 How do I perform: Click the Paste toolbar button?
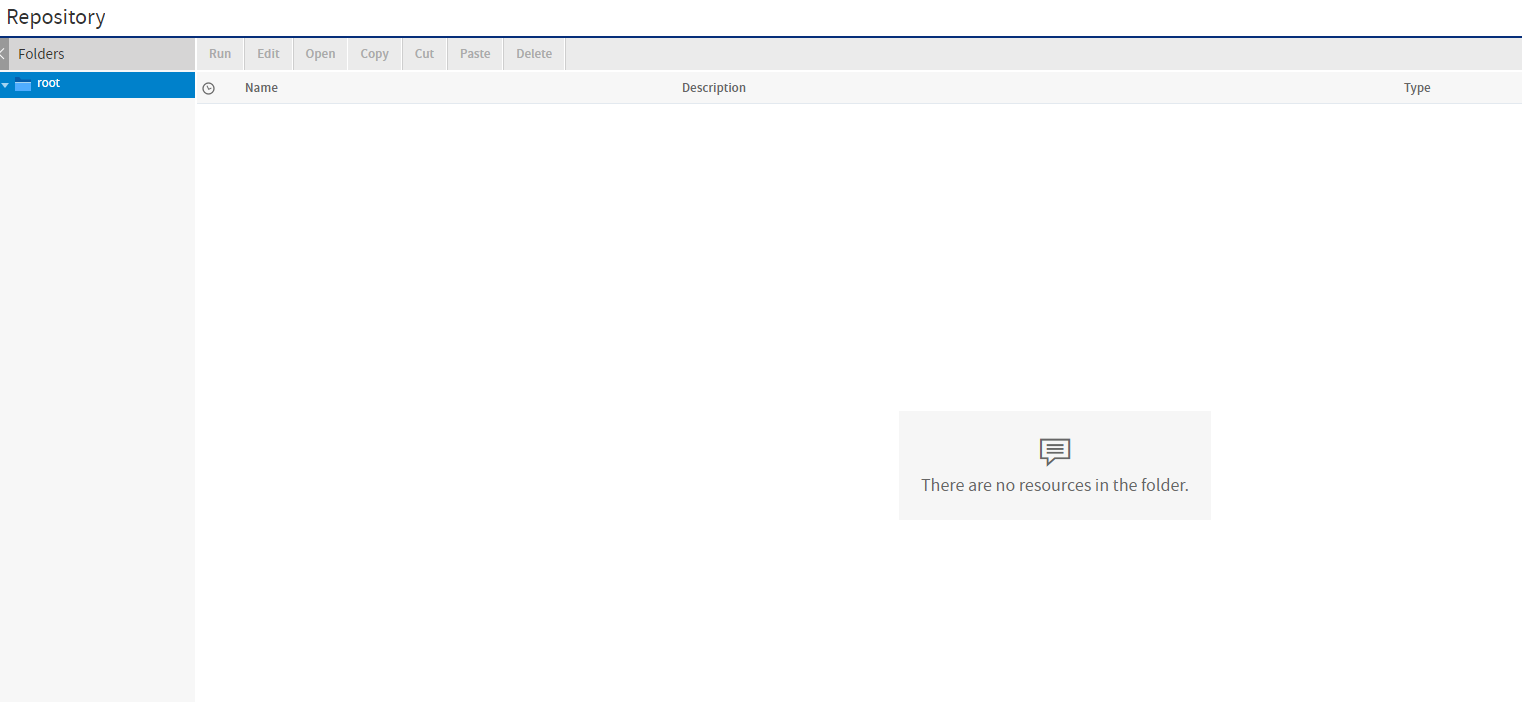point(475,54)
